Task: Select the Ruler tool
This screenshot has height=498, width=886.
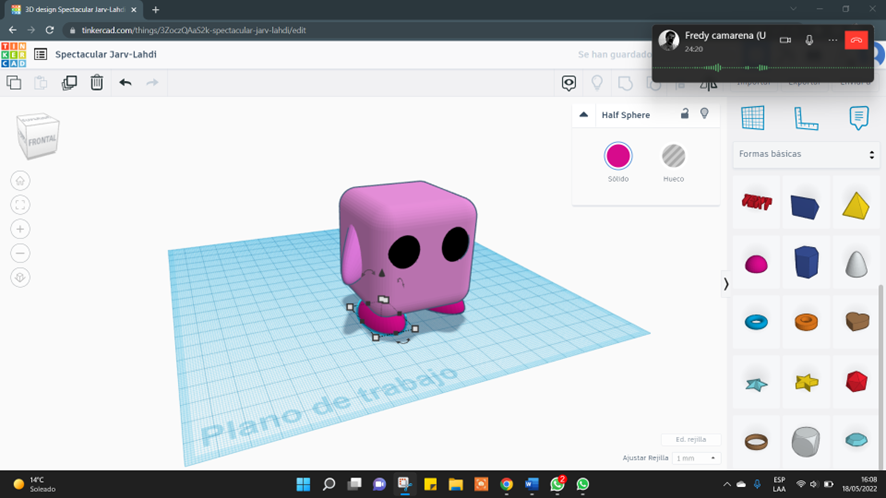Action: 806,118
